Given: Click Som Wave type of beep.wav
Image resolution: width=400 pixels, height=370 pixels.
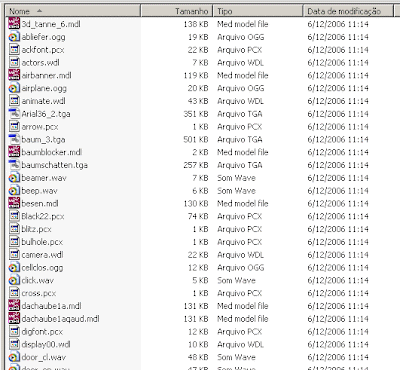Looking at the screenshot, I should pos(236,191).
